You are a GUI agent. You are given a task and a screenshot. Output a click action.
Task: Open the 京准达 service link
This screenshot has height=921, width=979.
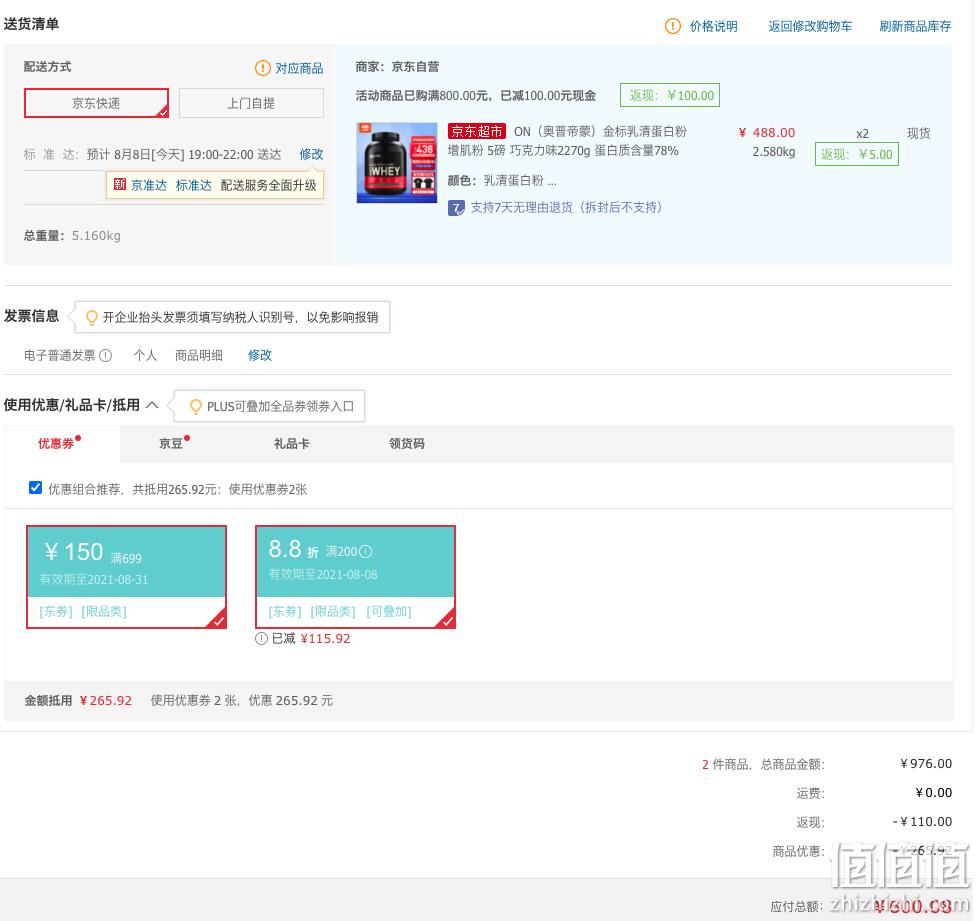(x=149, y=185)
